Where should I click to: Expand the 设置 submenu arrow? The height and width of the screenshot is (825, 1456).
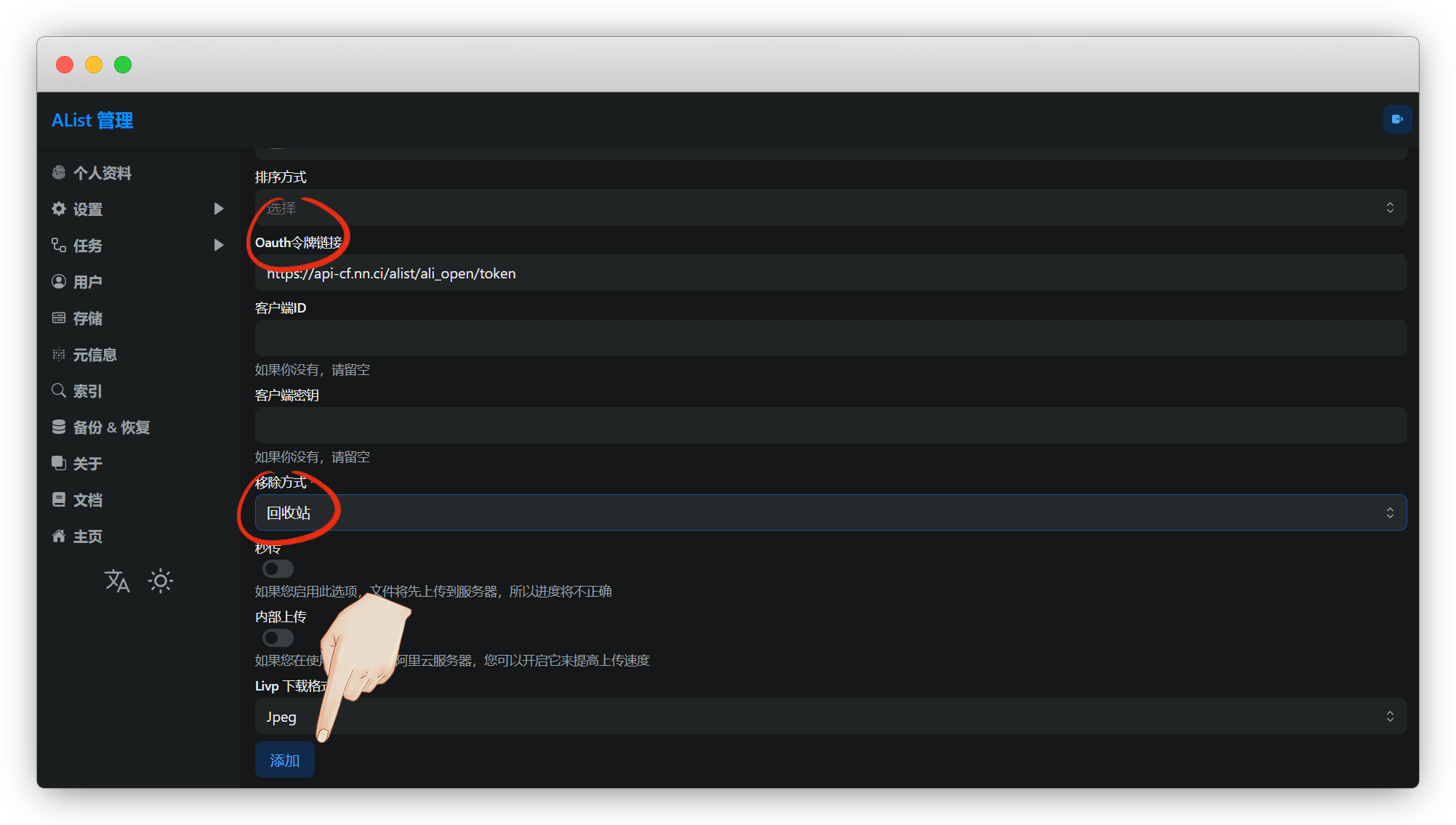point(219,209)
